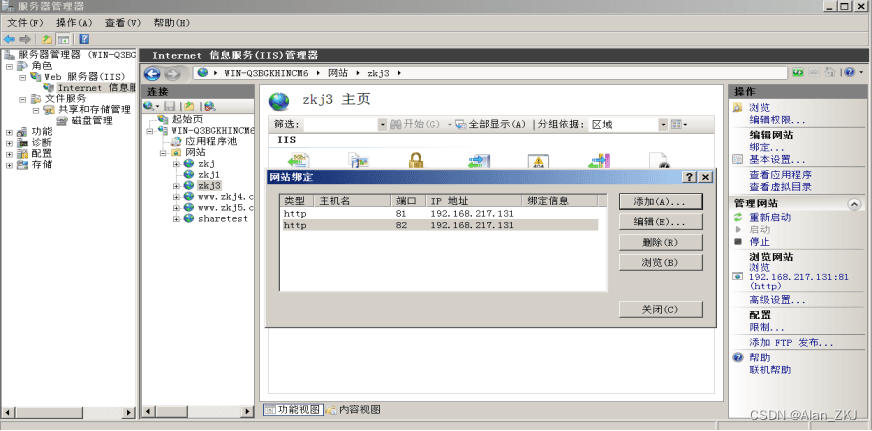Collapse the Web 服务器(IIS) tree node
872x431 pixels.
tap(23, 77)
